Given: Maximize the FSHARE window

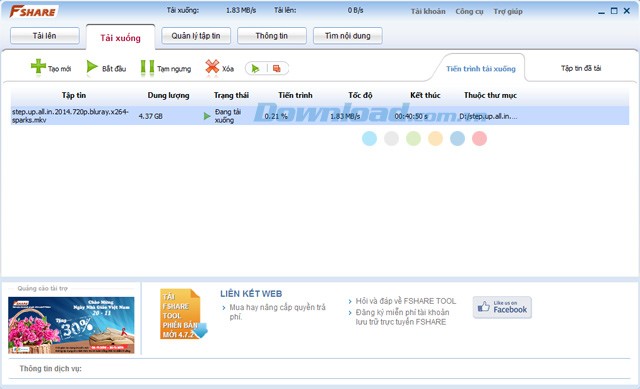Looking at the screenshot, I should pos(614,11).
